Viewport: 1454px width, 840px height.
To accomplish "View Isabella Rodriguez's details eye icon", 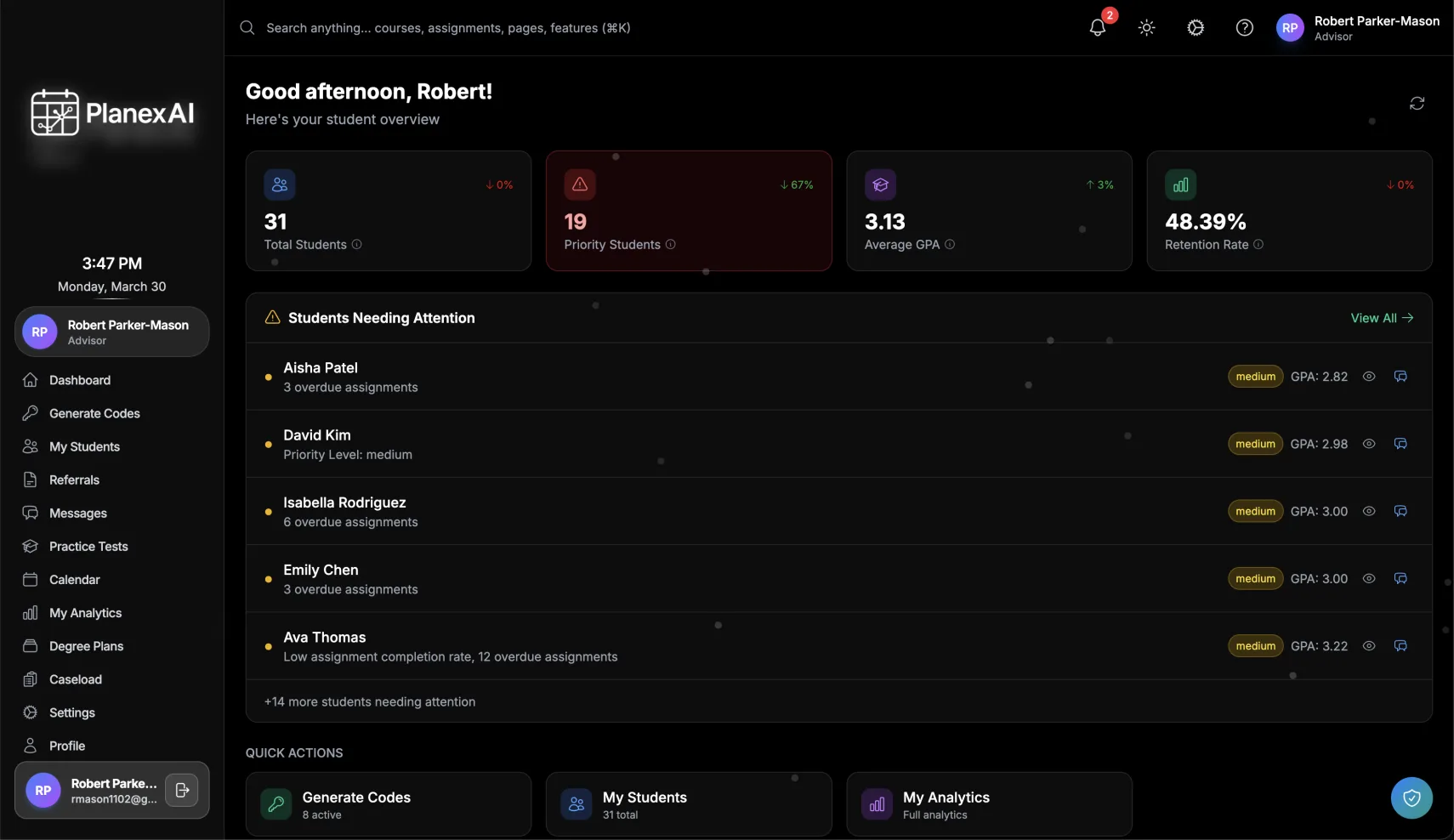I will point(1369,511).
